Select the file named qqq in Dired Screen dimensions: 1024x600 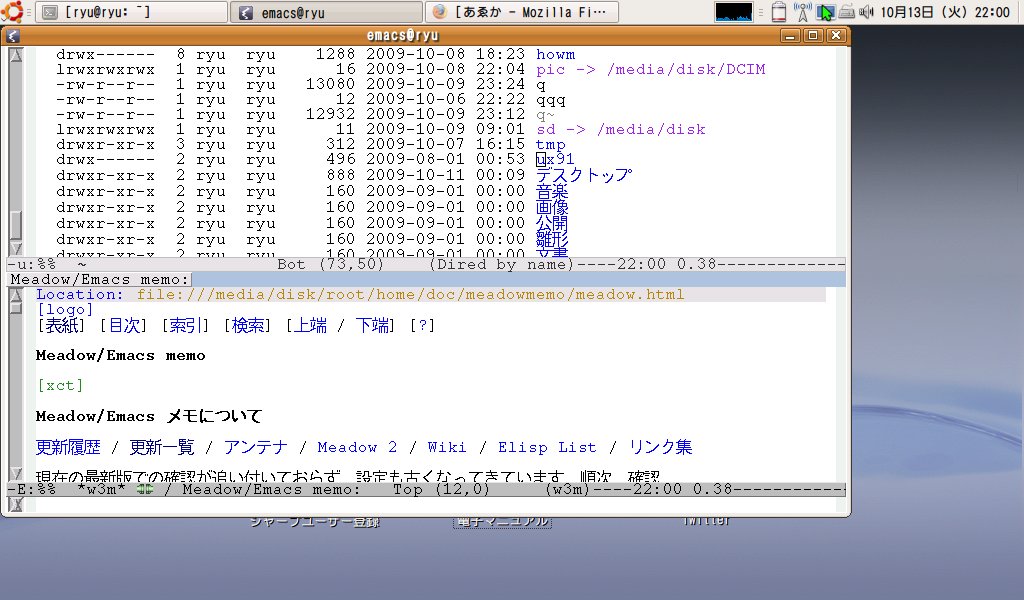click(551, 100)
